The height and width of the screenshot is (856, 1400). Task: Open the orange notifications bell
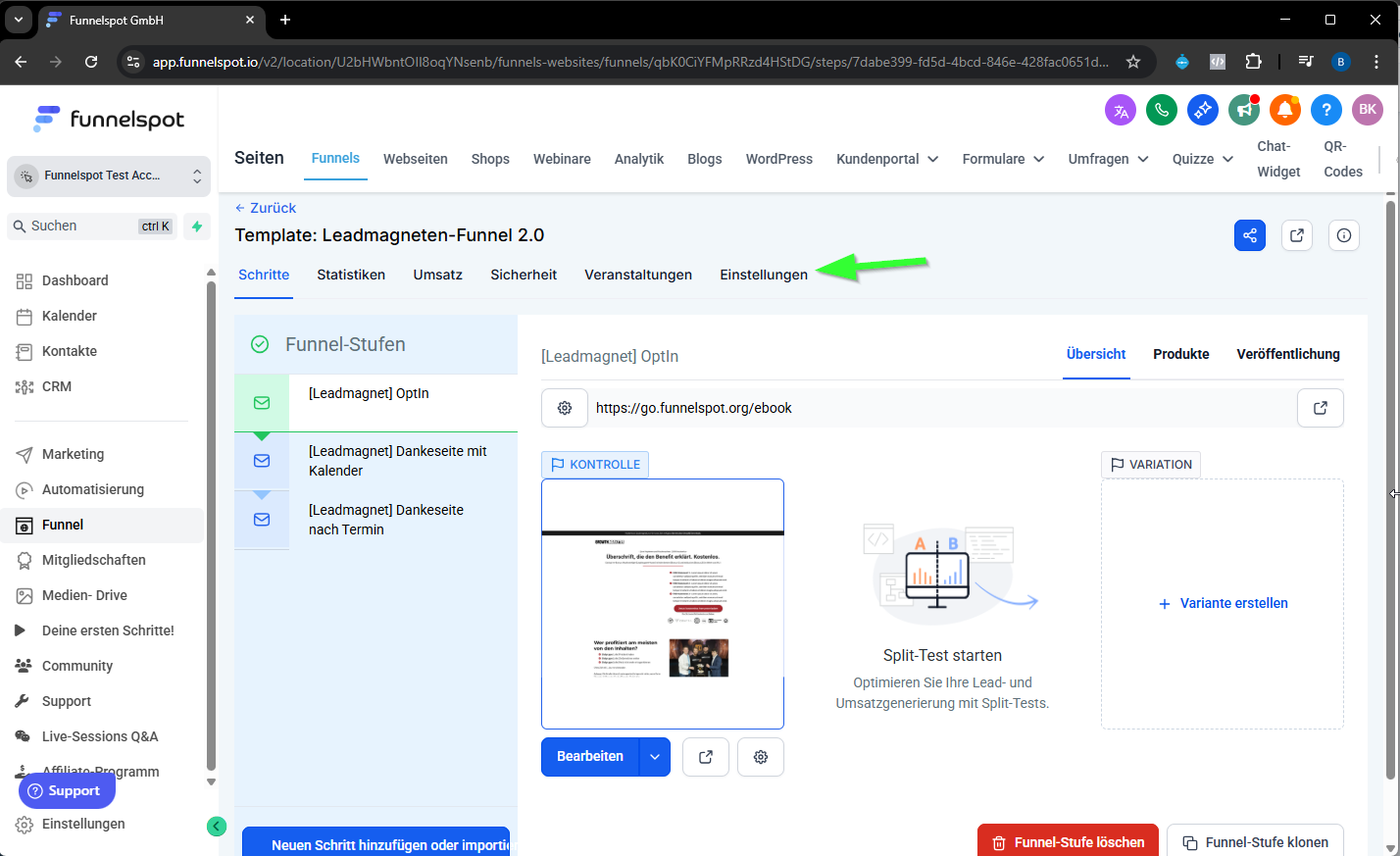click(1285, 110)
